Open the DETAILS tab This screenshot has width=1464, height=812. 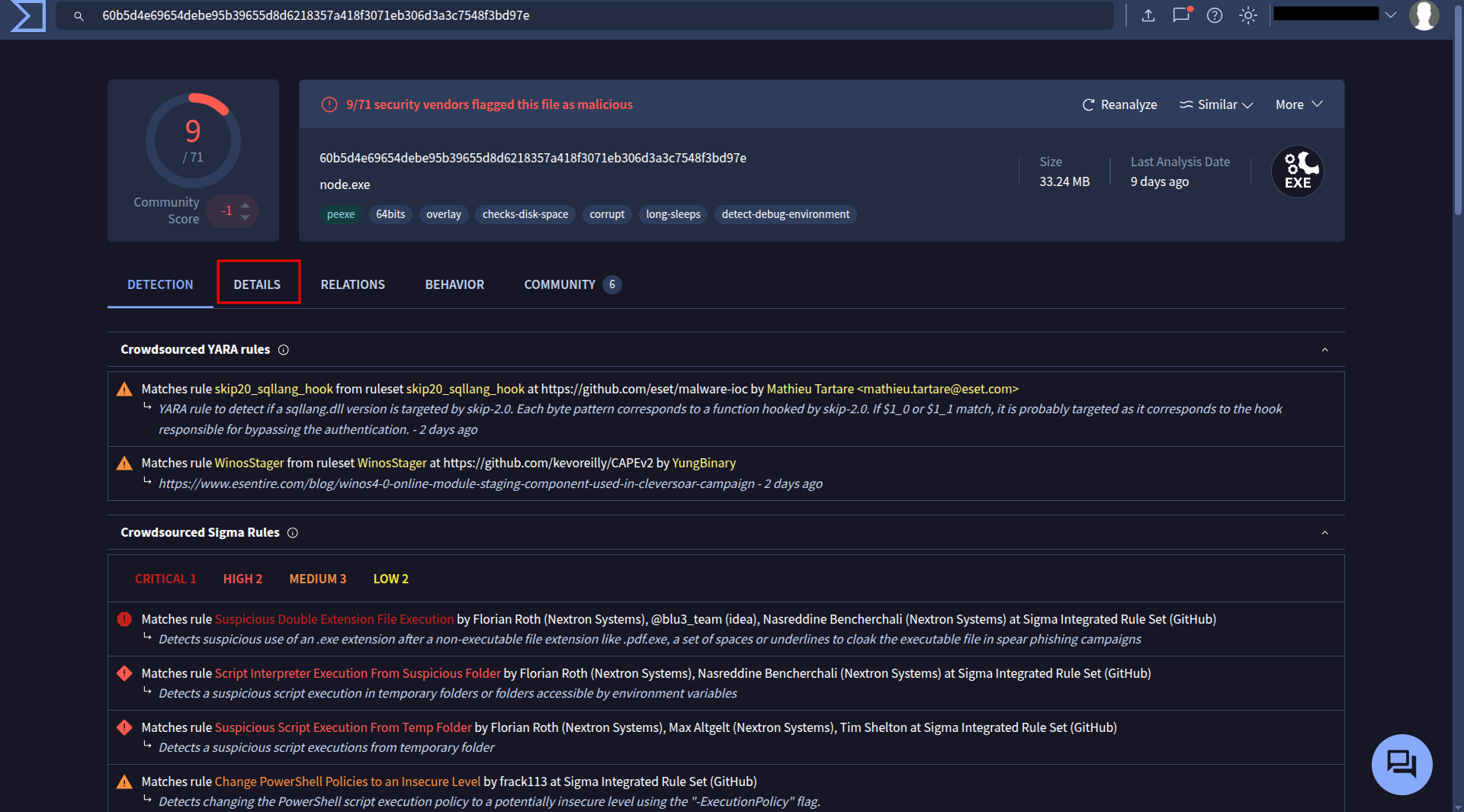point(258,284)
